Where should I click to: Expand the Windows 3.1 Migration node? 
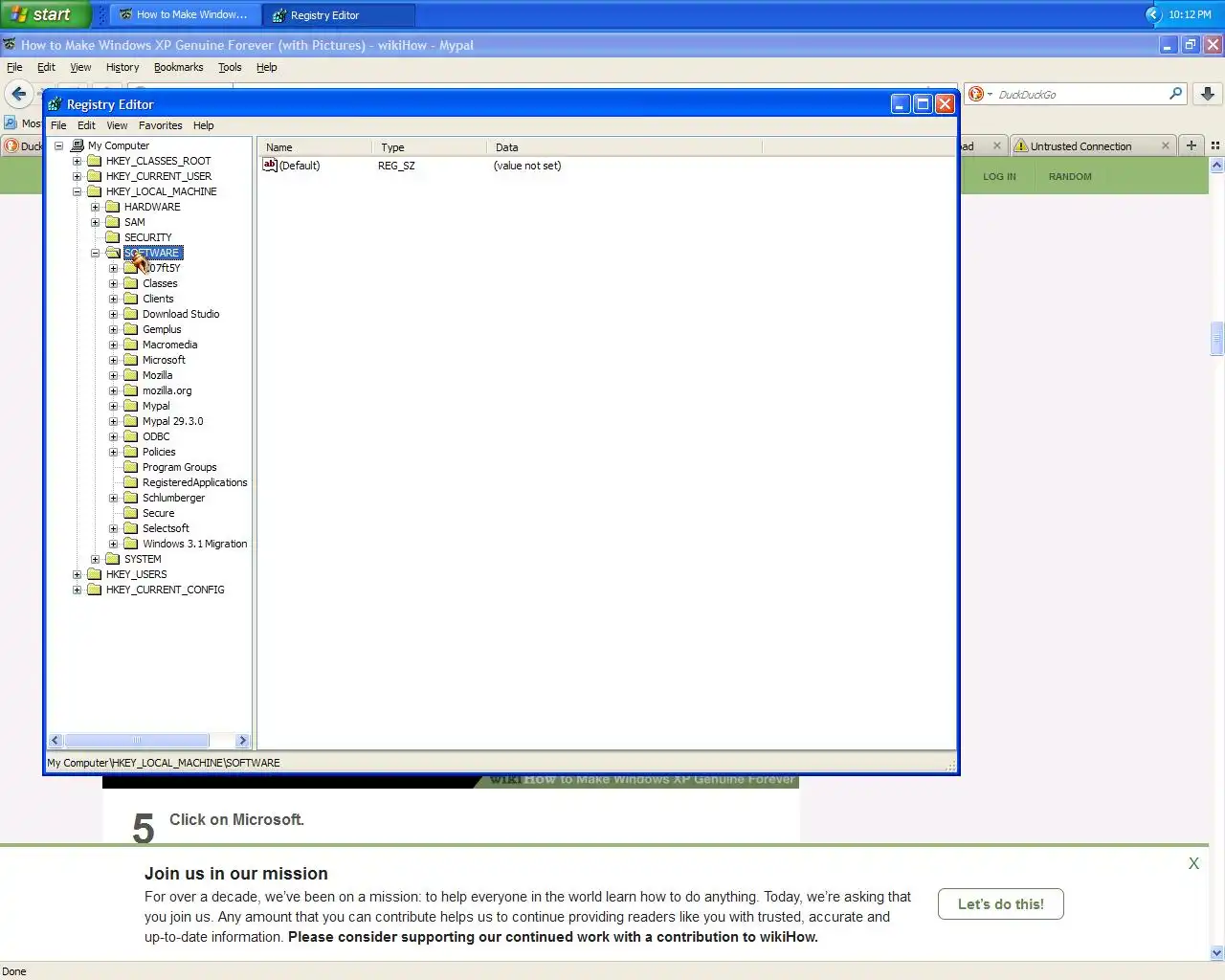113,544
